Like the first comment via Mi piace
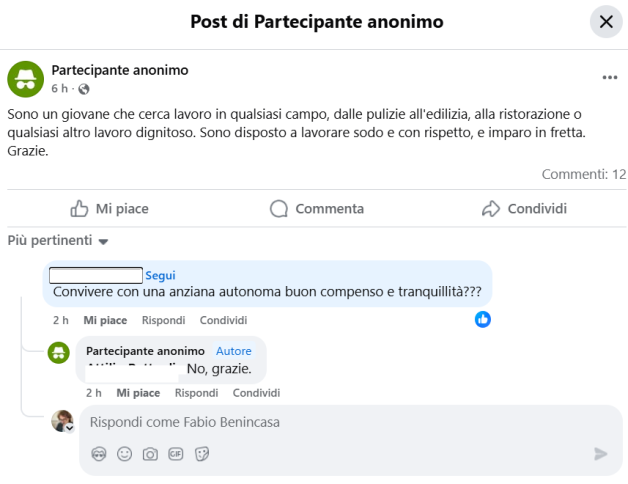Viewport: 628px width, 484px height. pos(105,320)
